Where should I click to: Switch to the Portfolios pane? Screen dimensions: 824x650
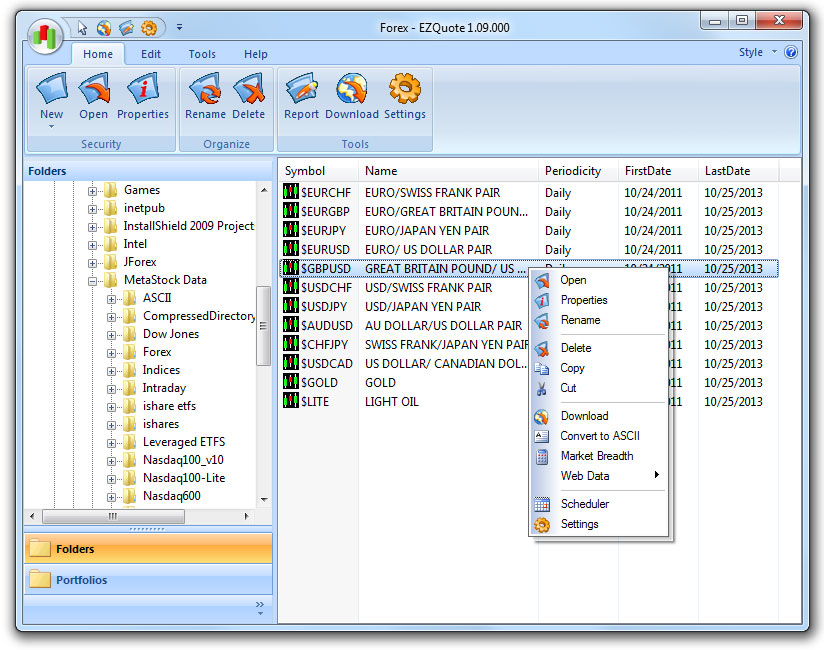pyautogui.click(x=82, y=580)
